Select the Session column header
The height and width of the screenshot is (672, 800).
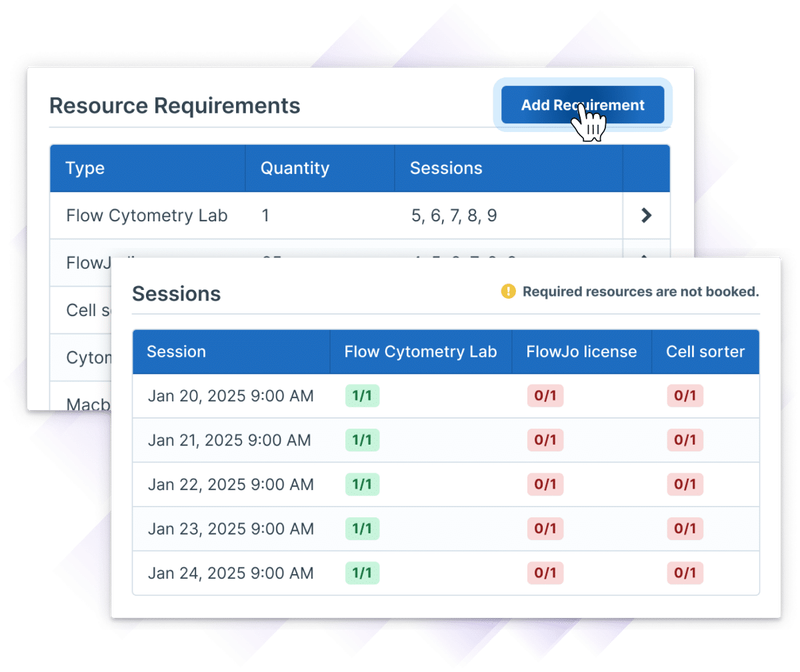point(177,351)
